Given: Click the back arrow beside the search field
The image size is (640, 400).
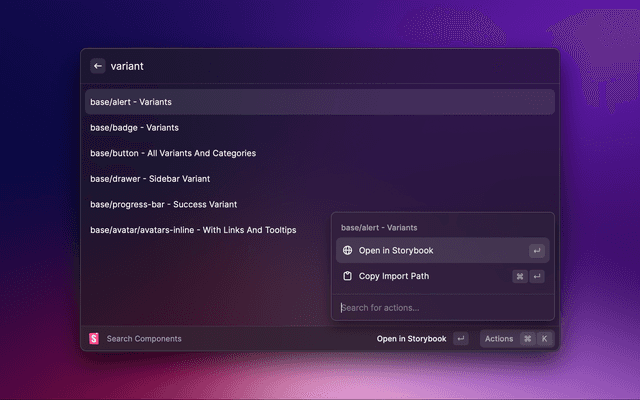Looking at the screenshot, I should coord(98,66).
